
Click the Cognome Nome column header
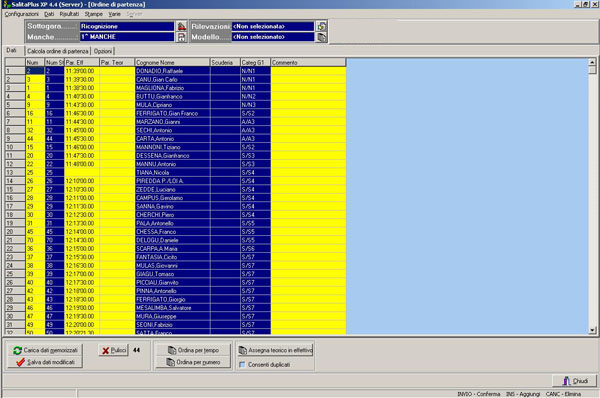(172, 62)
